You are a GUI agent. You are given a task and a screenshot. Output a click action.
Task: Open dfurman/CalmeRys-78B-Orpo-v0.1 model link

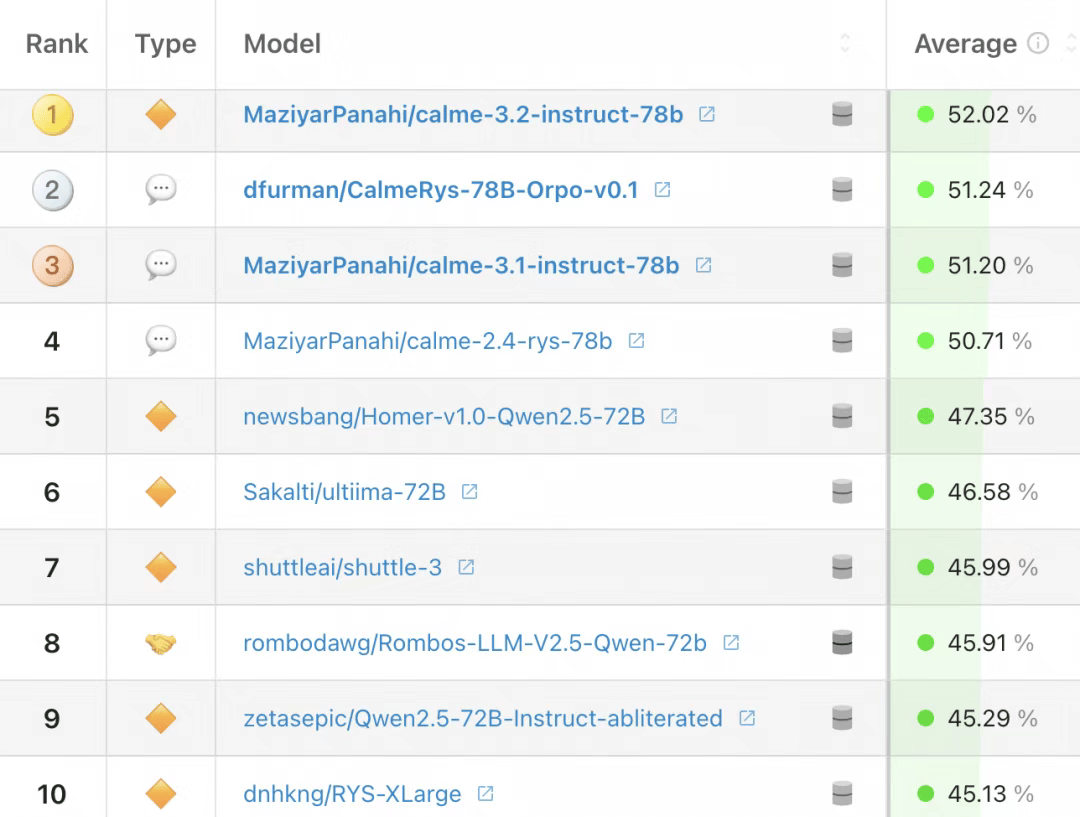pos(441,190)
